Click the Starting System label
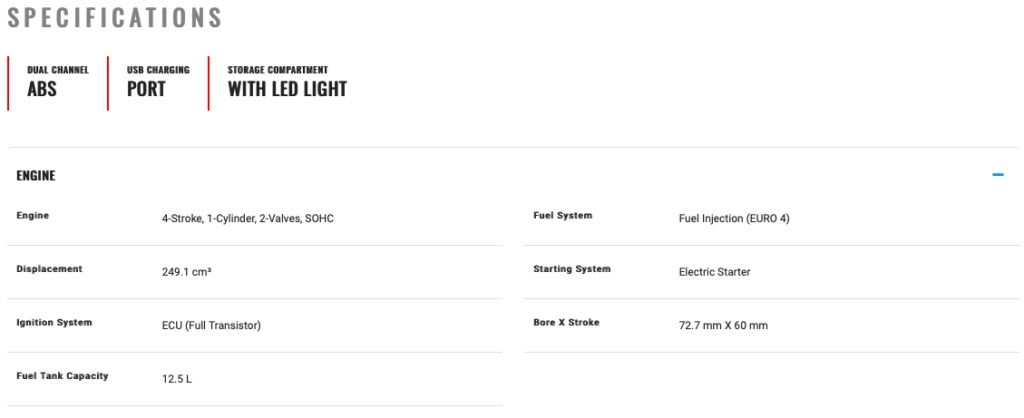The width and height of the screenshot is (1024, 418). [x=572, y=269]
